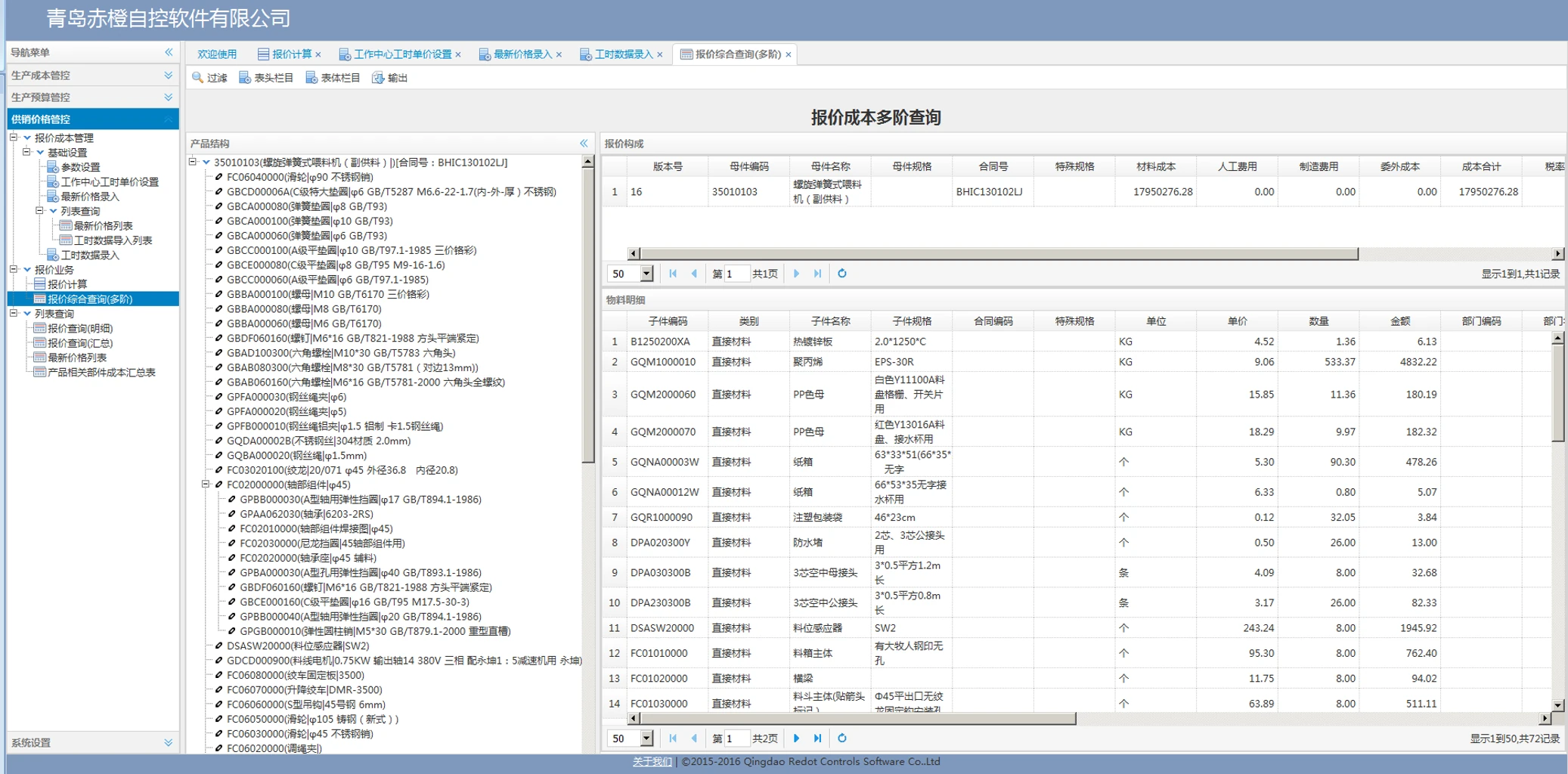Refresh the 报价构成 grid
The height and width of the screenshot is (774, 1568).
(841, 274)
